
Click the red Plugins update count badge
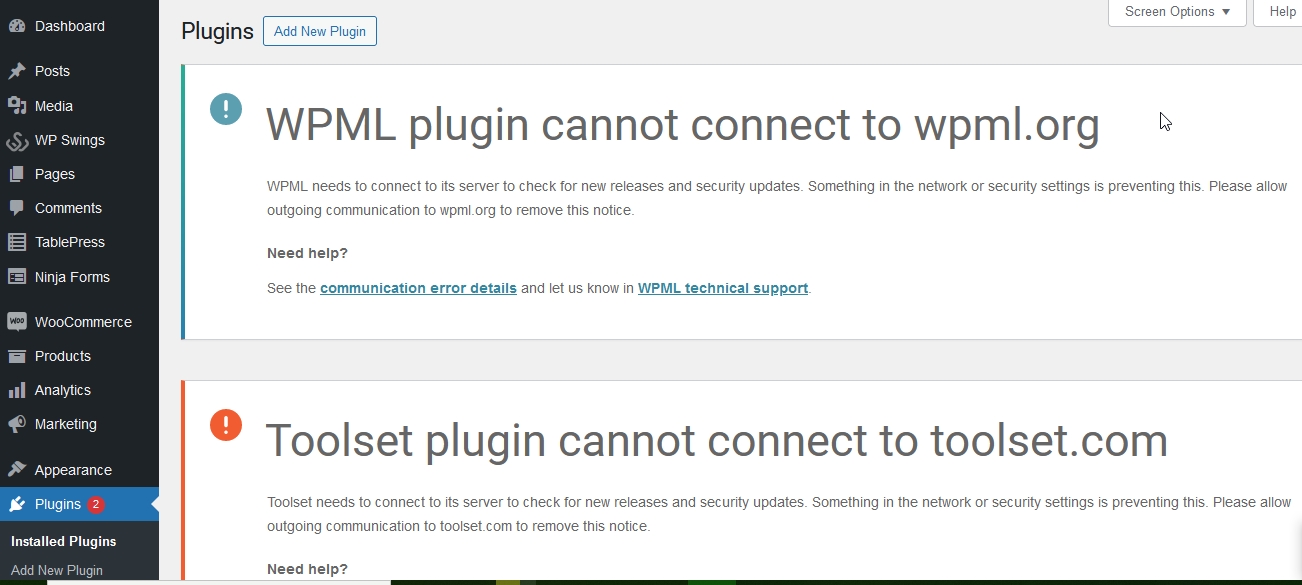(x=96, y=504)
